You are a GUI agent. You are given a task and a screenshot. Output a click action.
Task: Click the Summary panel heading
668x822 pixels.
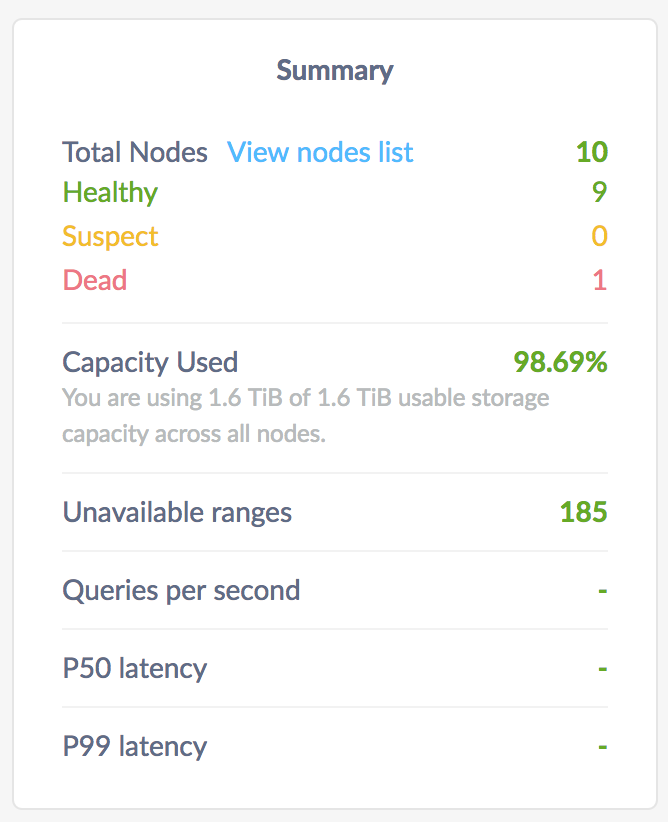click(x=334, y=70)
